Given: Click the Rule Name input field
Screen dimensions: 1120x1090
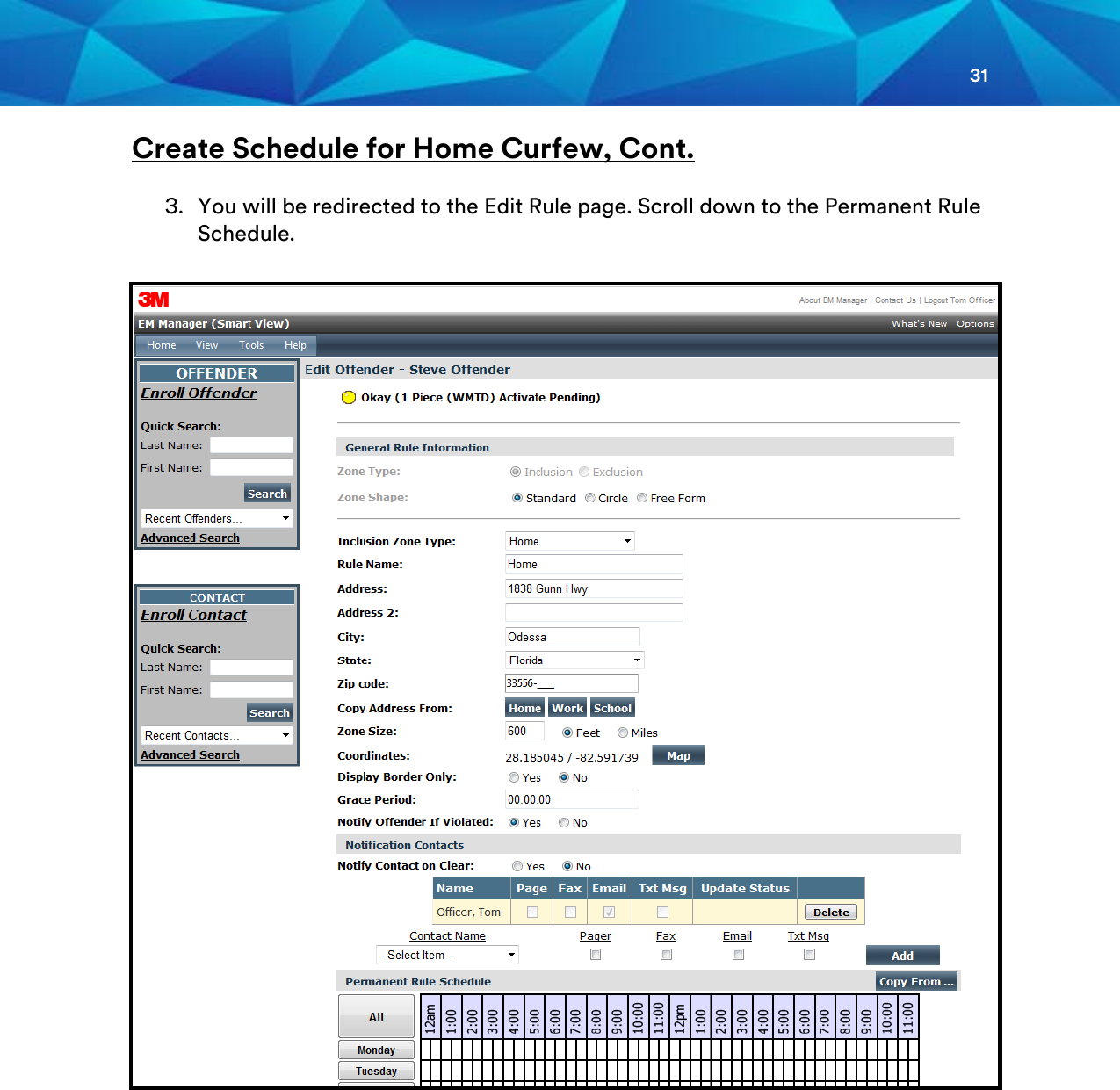Looking at the screenshot, I should (594, 564).
